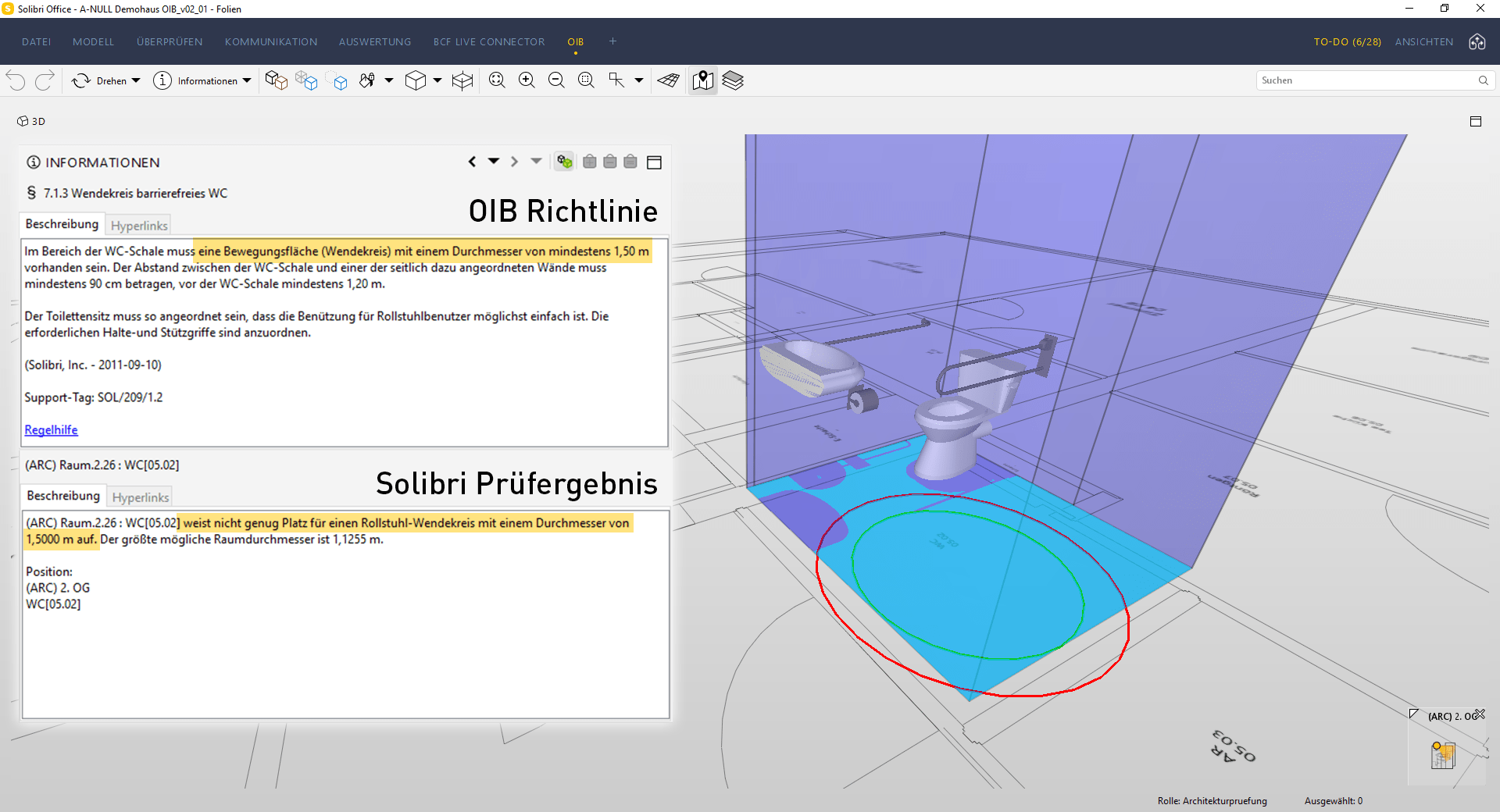Open the KOMMUNIKATION tab
Image resolution: width=1500 pixels, height=812 pixels.
tap(271, 42)
